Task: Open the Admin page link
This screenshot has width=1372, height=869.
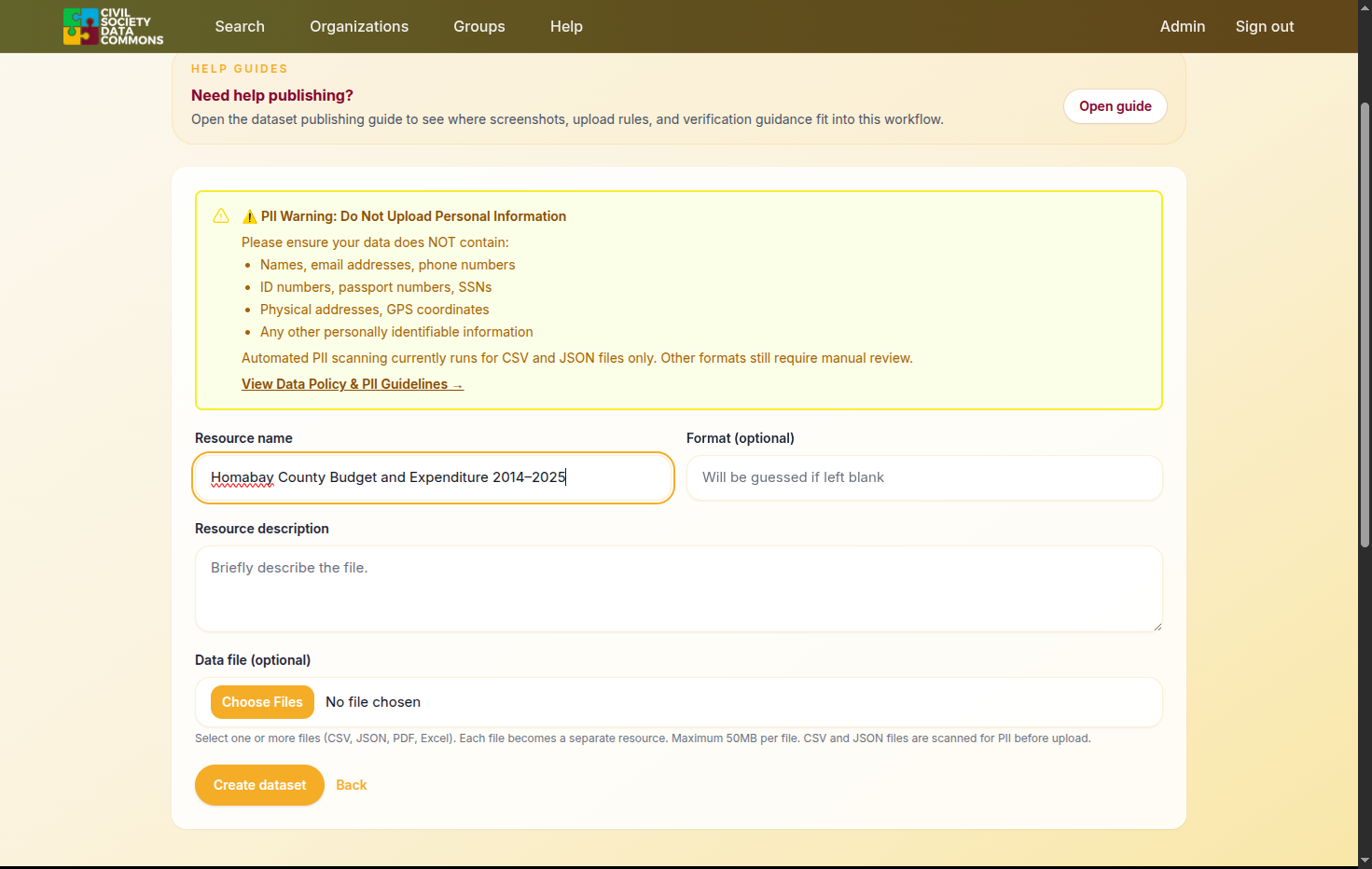Action: (1183, 26)
